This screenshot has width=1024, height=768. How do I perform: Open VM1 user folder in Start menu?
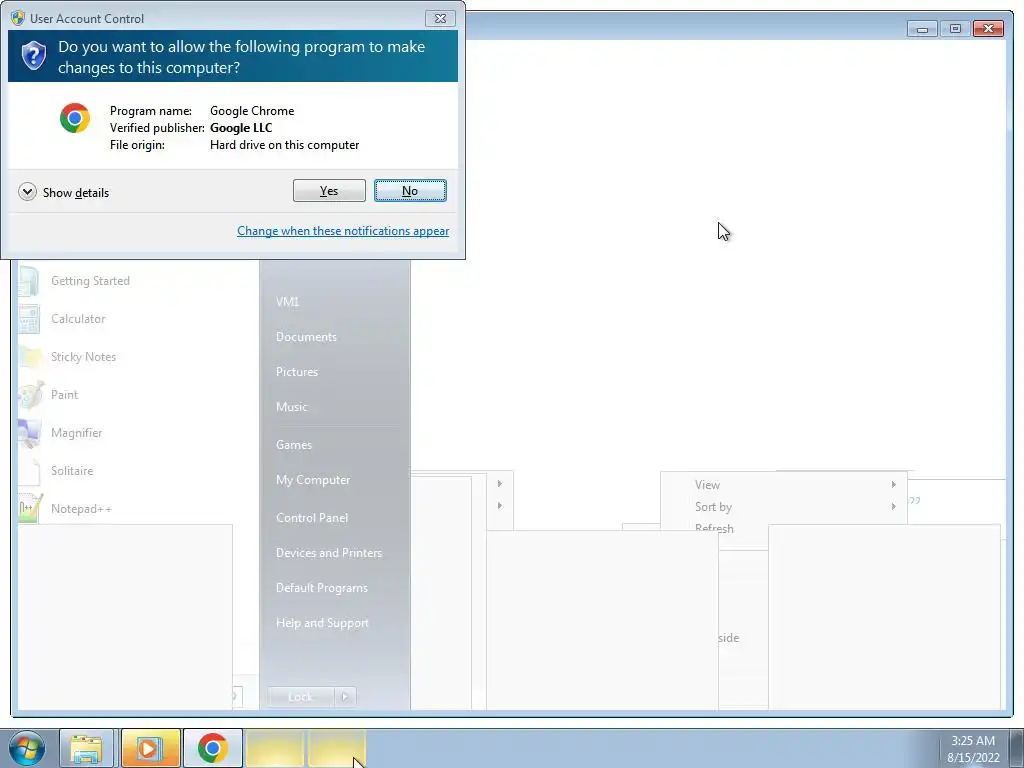point(287,302)
